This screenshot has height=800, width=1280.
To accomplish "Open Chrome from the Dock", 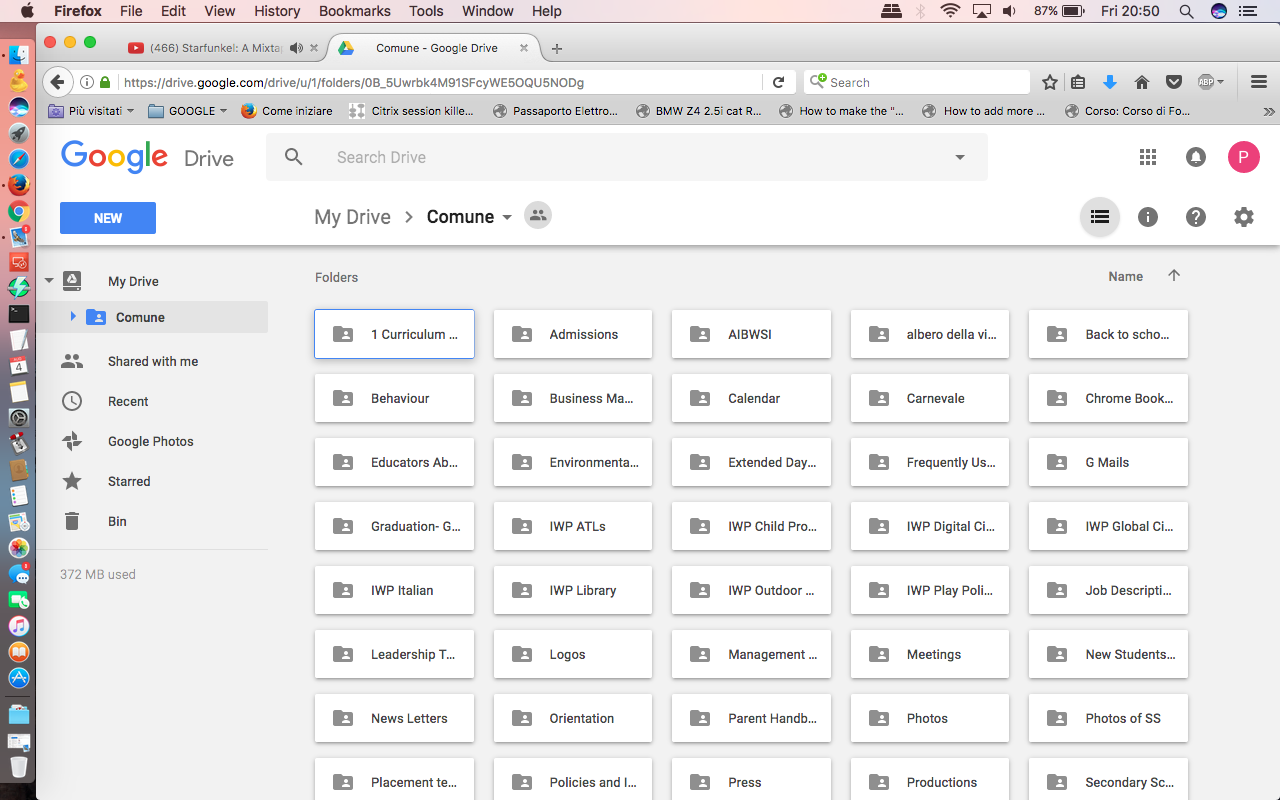I will point(18,211).
